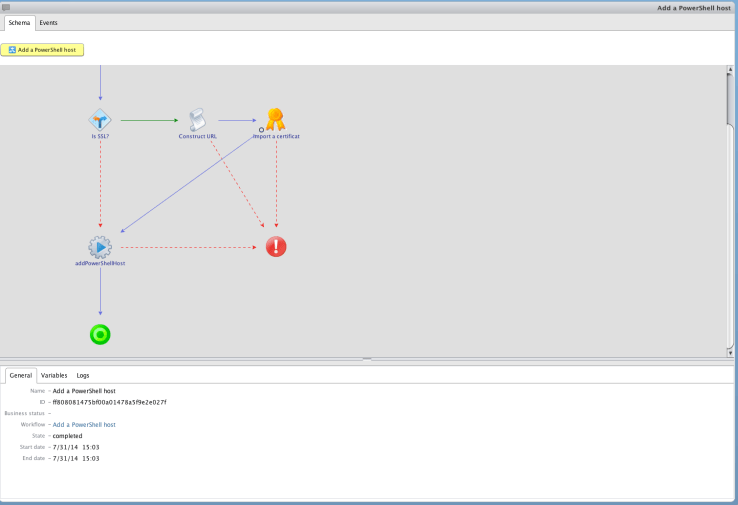Select the red error end node
The width and height of the screenshot is (738, 505).
tap(276, 247)
